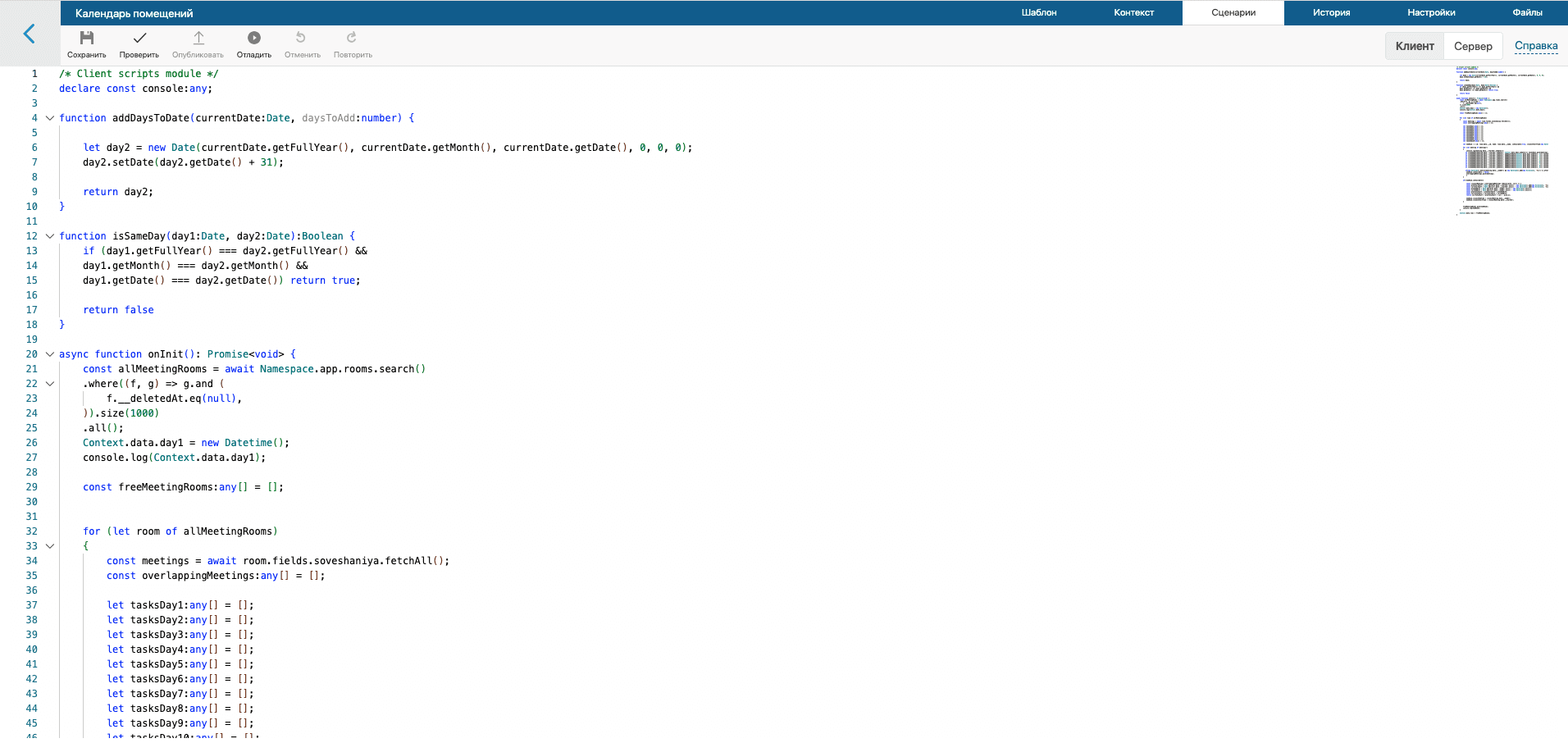Viewport: 1568px width, 743px height.
Task: Open the Контекст tab
Action: 1133,12
